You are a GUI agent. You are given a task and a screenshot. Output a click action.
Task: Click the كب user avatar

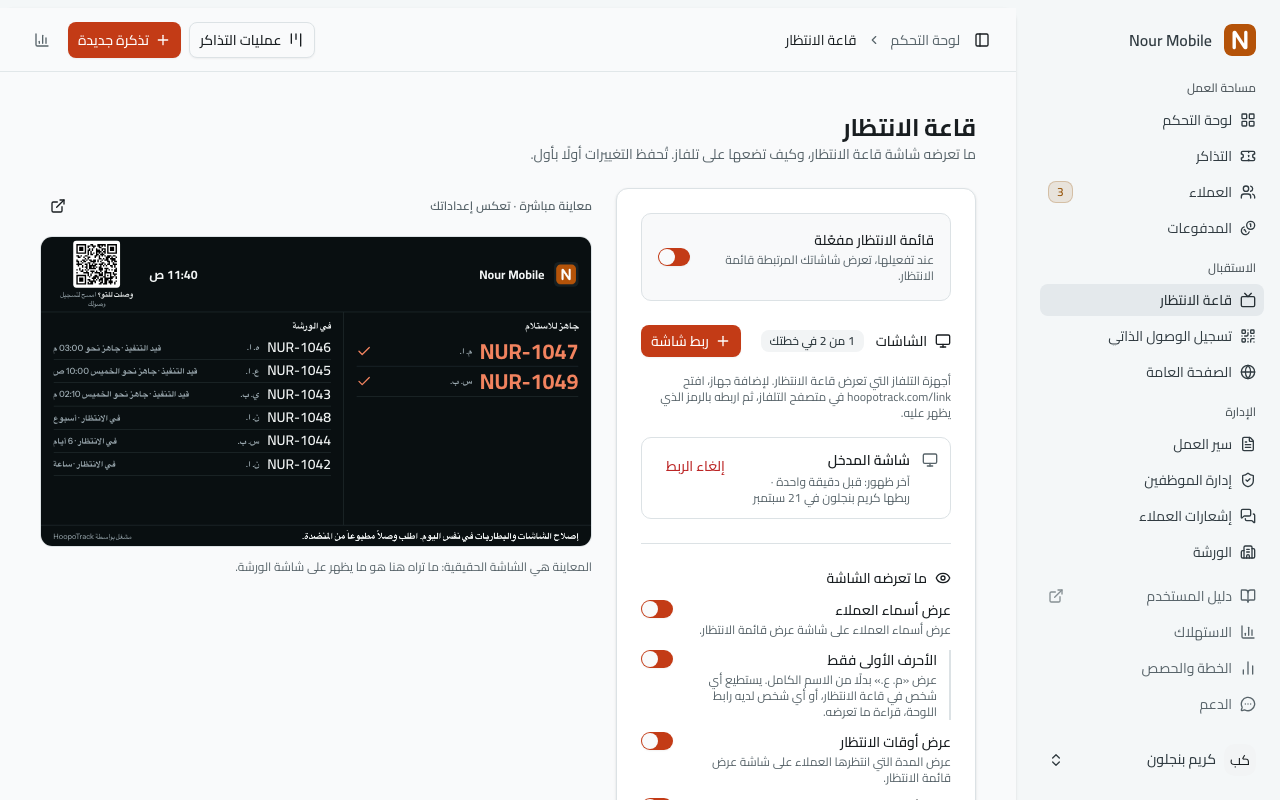pyautogui.click(x=1240, y=760)
